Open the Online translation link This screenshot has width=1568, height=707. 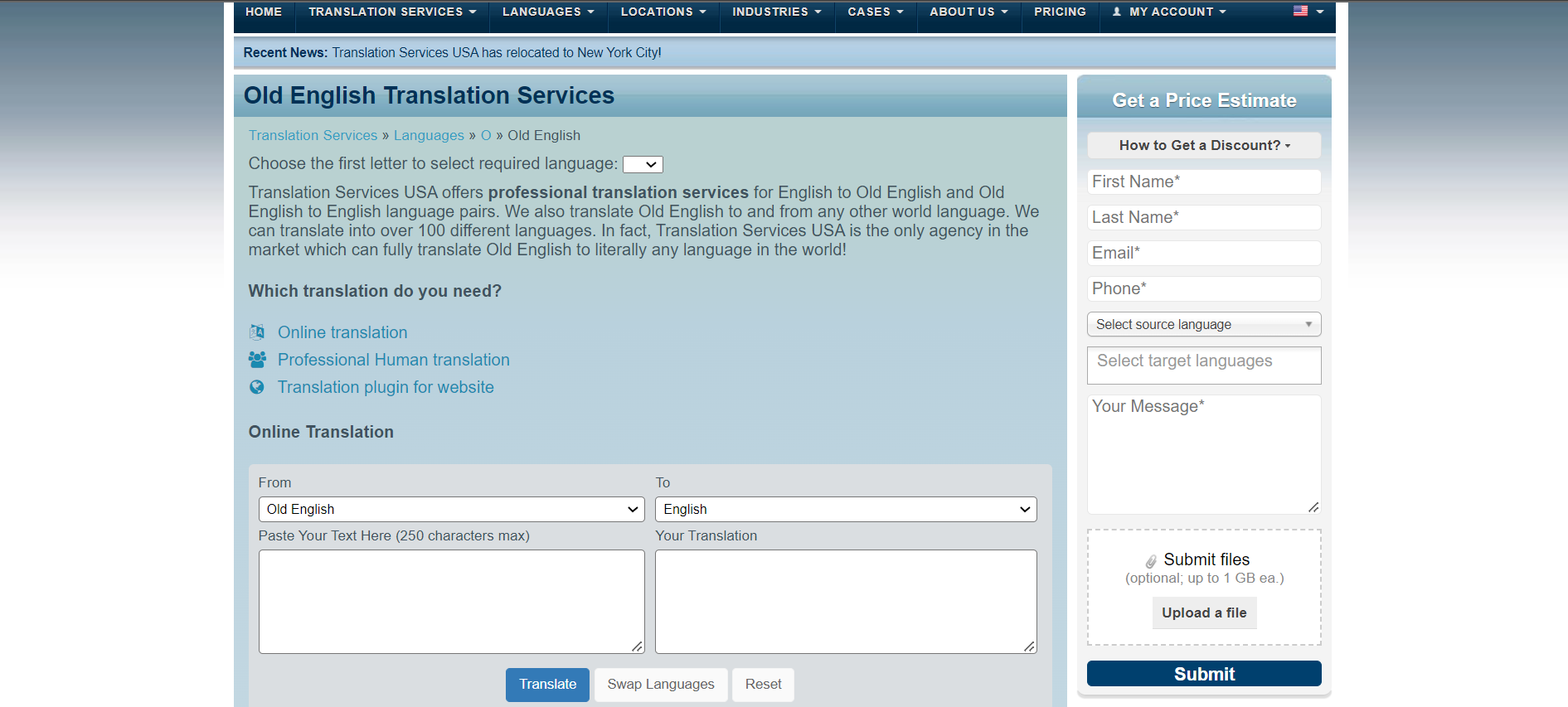pyautogui.click(x=342, y=332)
